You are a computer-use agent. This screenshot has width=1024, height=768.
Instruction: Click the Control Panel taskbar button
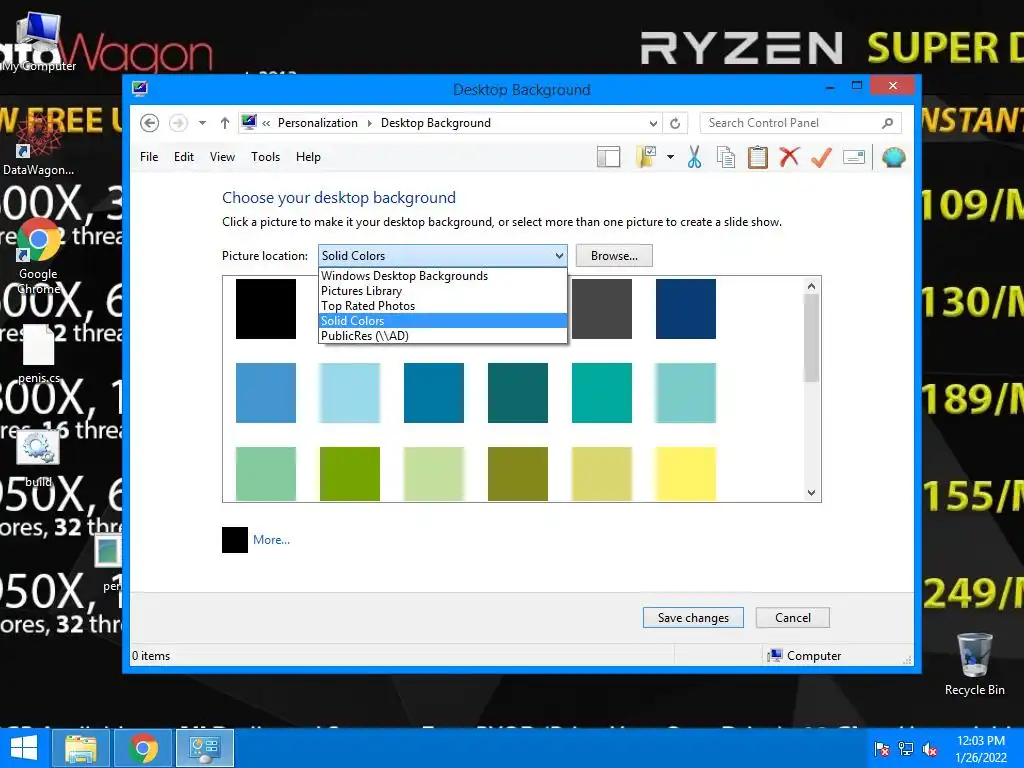205,748
